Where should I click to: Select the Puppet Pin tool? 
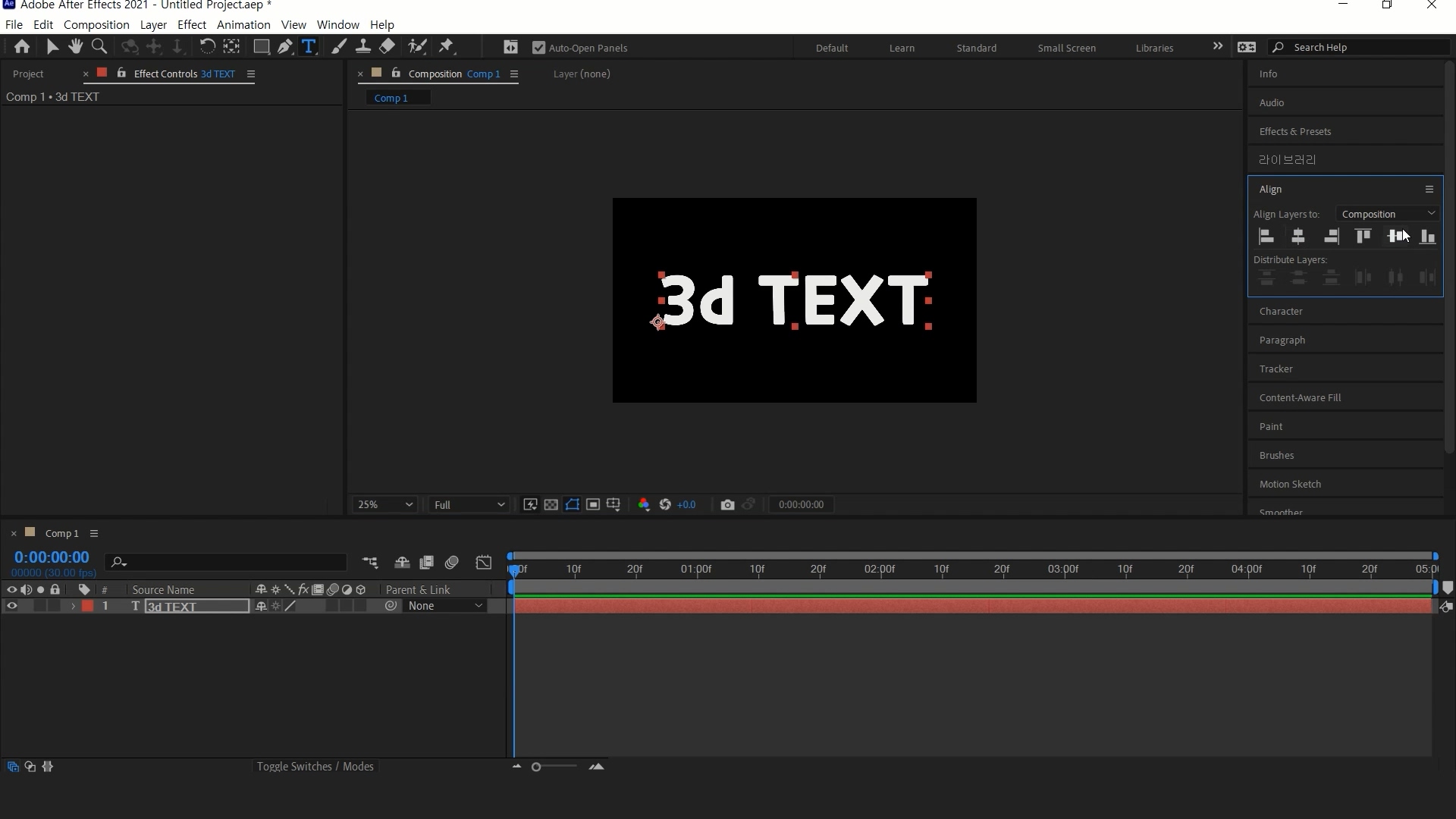447,47
